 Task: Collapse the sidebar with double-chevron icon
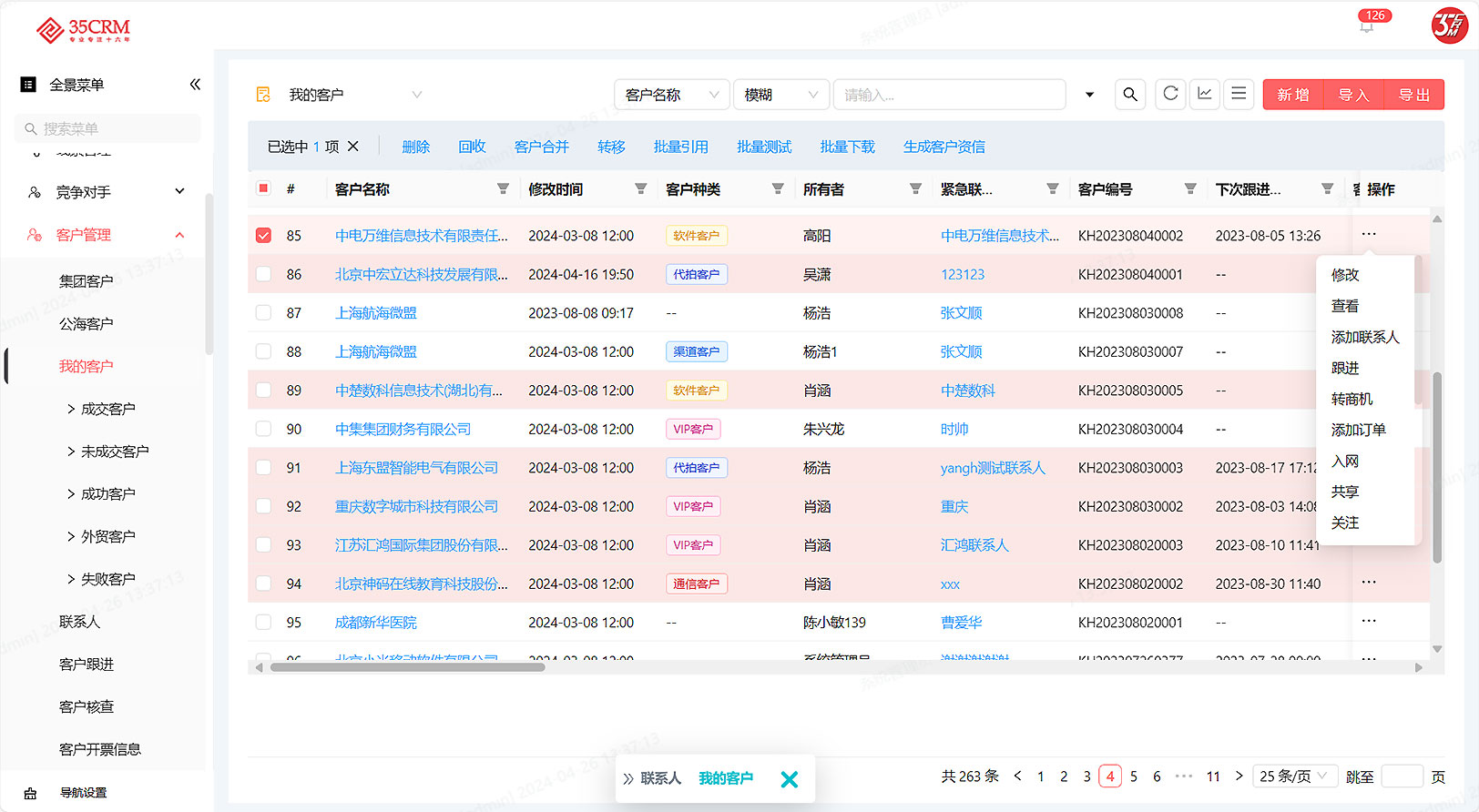point(195,85)
